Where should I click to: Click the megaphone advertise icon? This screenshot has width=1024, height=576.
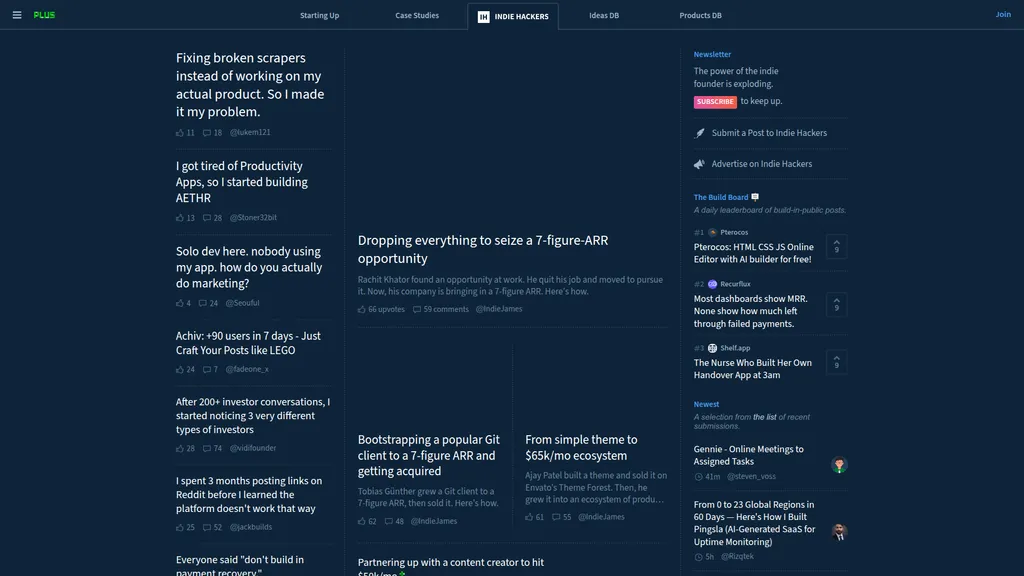tap(699, 165)
